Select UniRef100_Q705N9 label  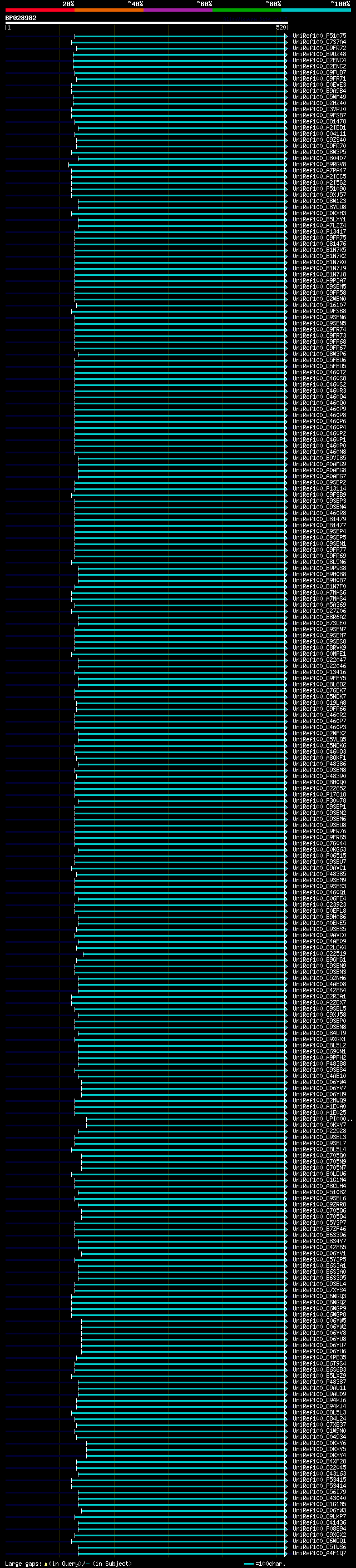(319, 1161)
